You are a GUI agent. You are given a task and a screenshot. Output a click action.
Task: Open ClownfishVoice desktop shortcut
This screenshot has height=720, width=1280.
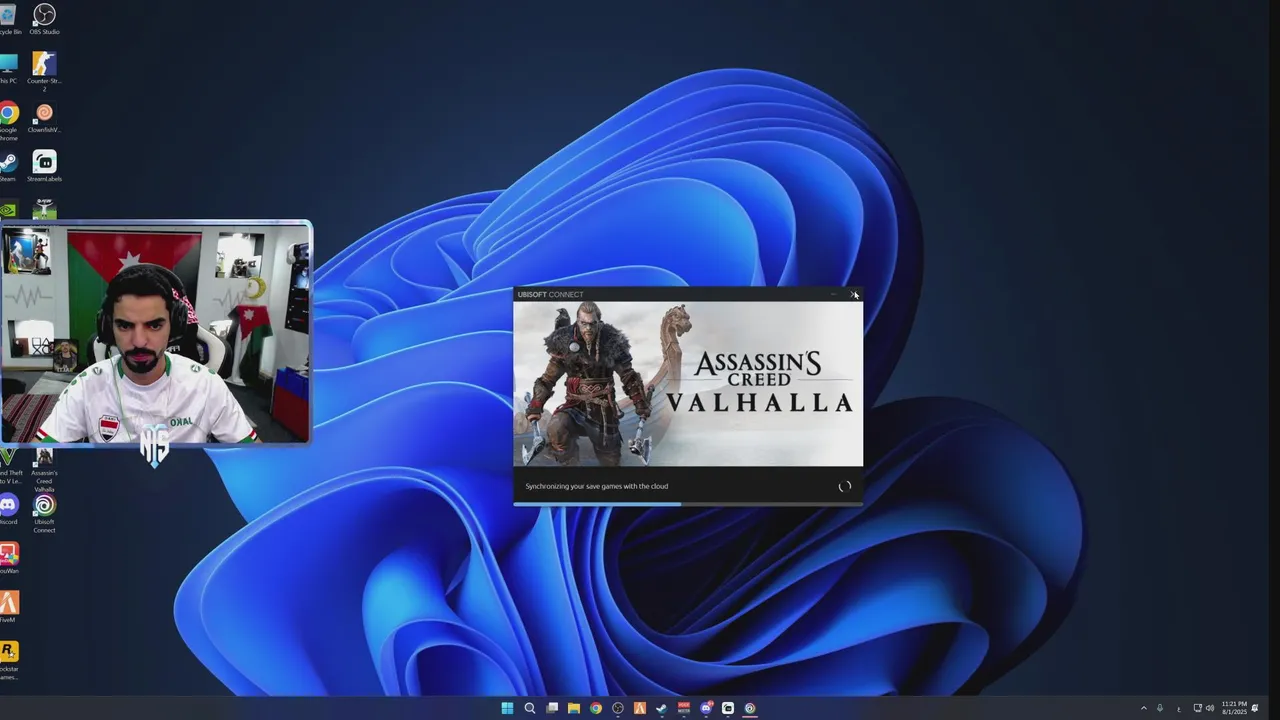pos(44,118)
